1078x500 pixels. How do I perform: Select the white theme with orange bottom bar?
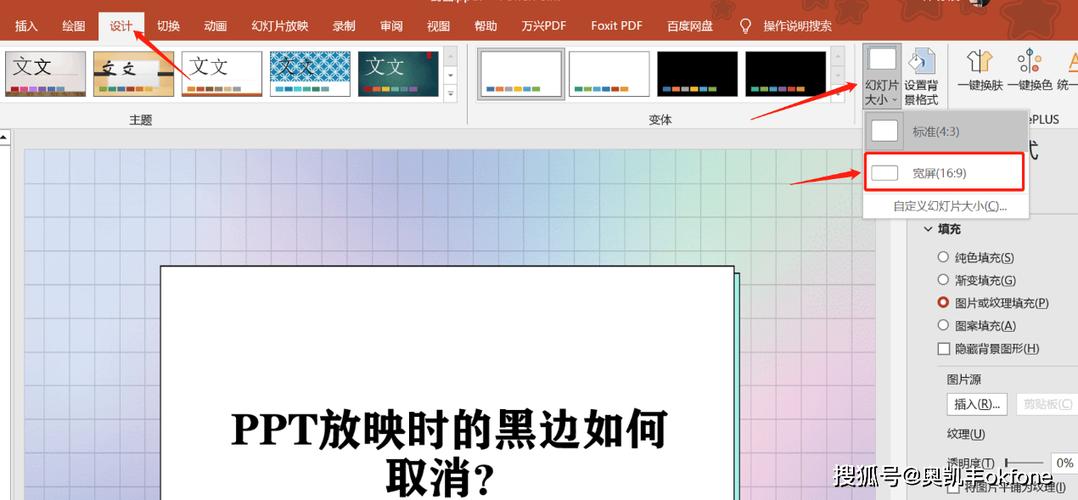pyautogui.click(x=222, y=74)
